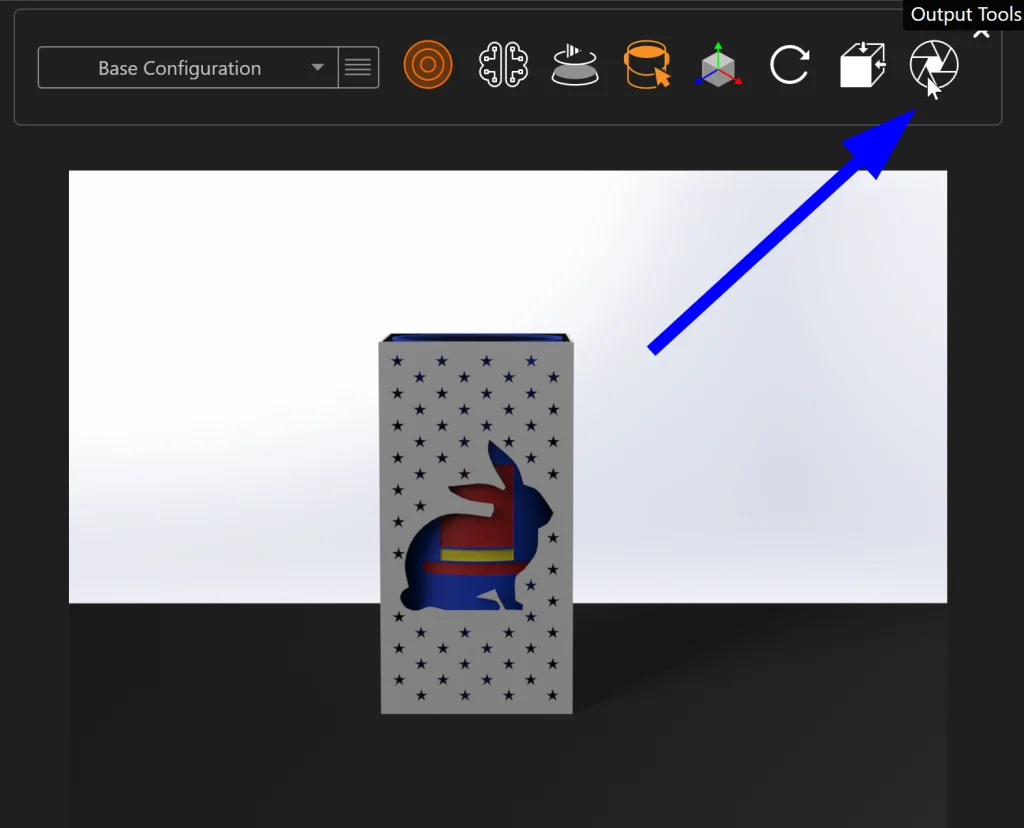Image resolution: width=1024 pixels, height=828 pixels.
Task: Close the toolbar panel with the X
Action: (x=981, y=33)
